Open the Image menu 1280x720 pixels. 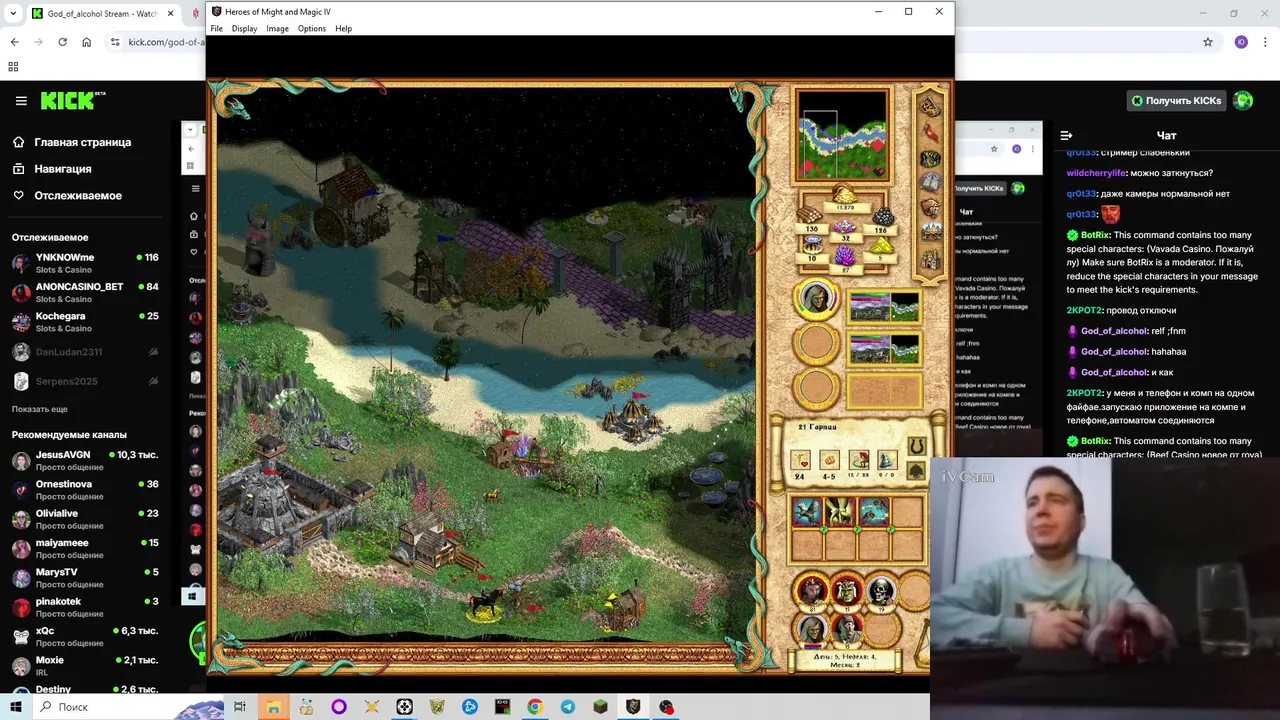[277, 29]
